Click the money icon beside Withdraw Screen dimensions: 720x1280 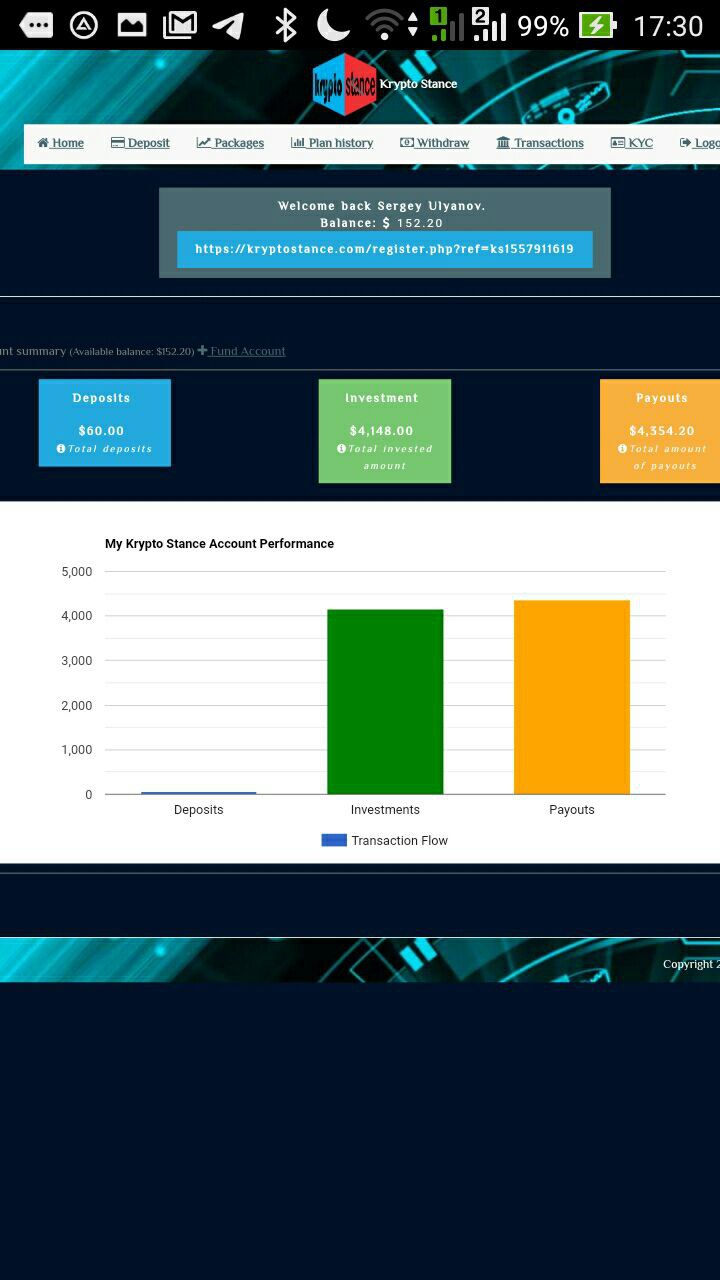(x=406, y=143)
